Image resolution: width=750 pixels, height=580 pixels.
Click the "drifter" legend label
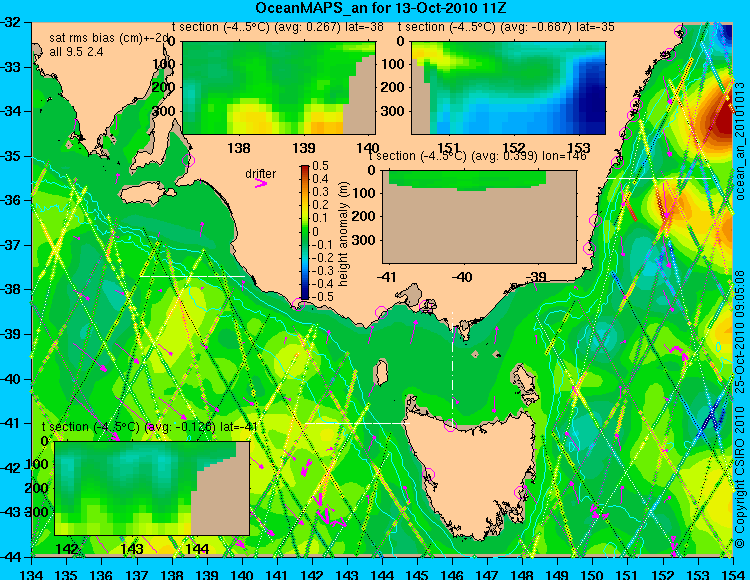[260, 173]
